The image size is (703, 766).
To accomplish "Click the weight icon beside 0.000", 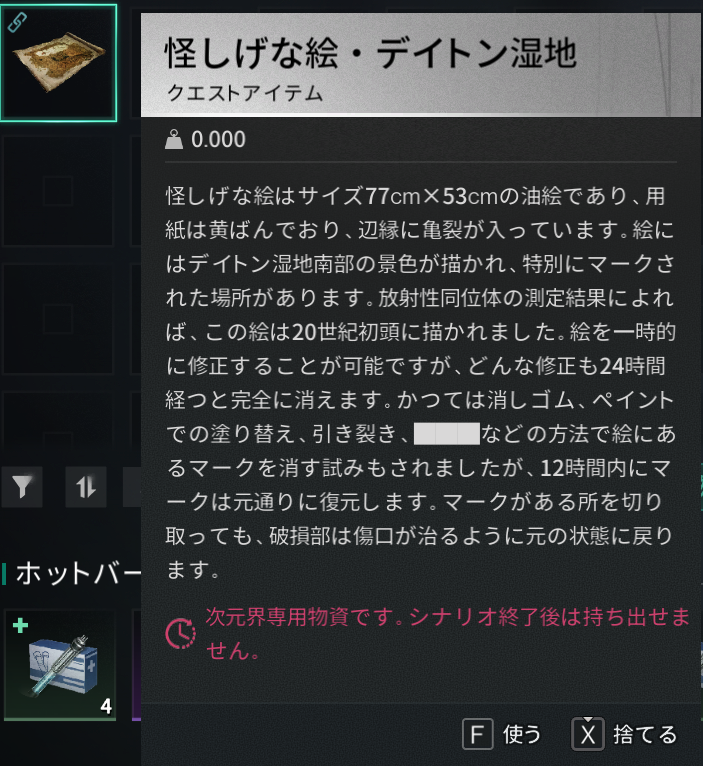I will pos(174,140).
